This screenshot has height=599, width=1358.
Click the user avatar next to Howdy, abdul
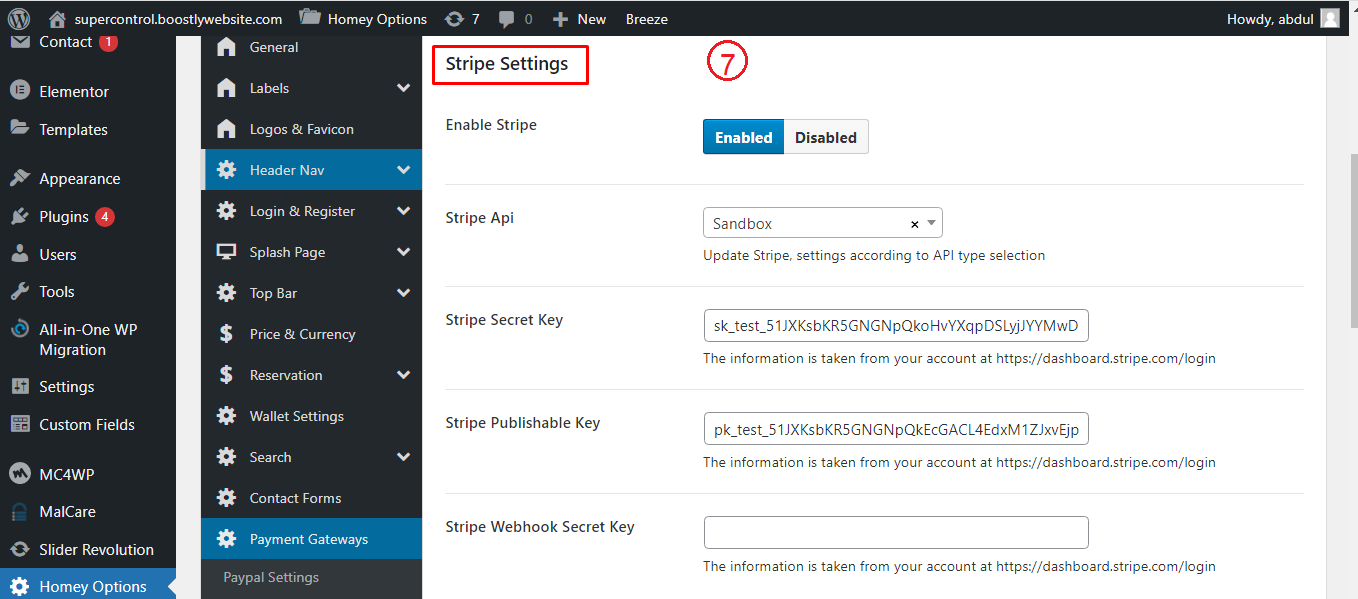1329,18
